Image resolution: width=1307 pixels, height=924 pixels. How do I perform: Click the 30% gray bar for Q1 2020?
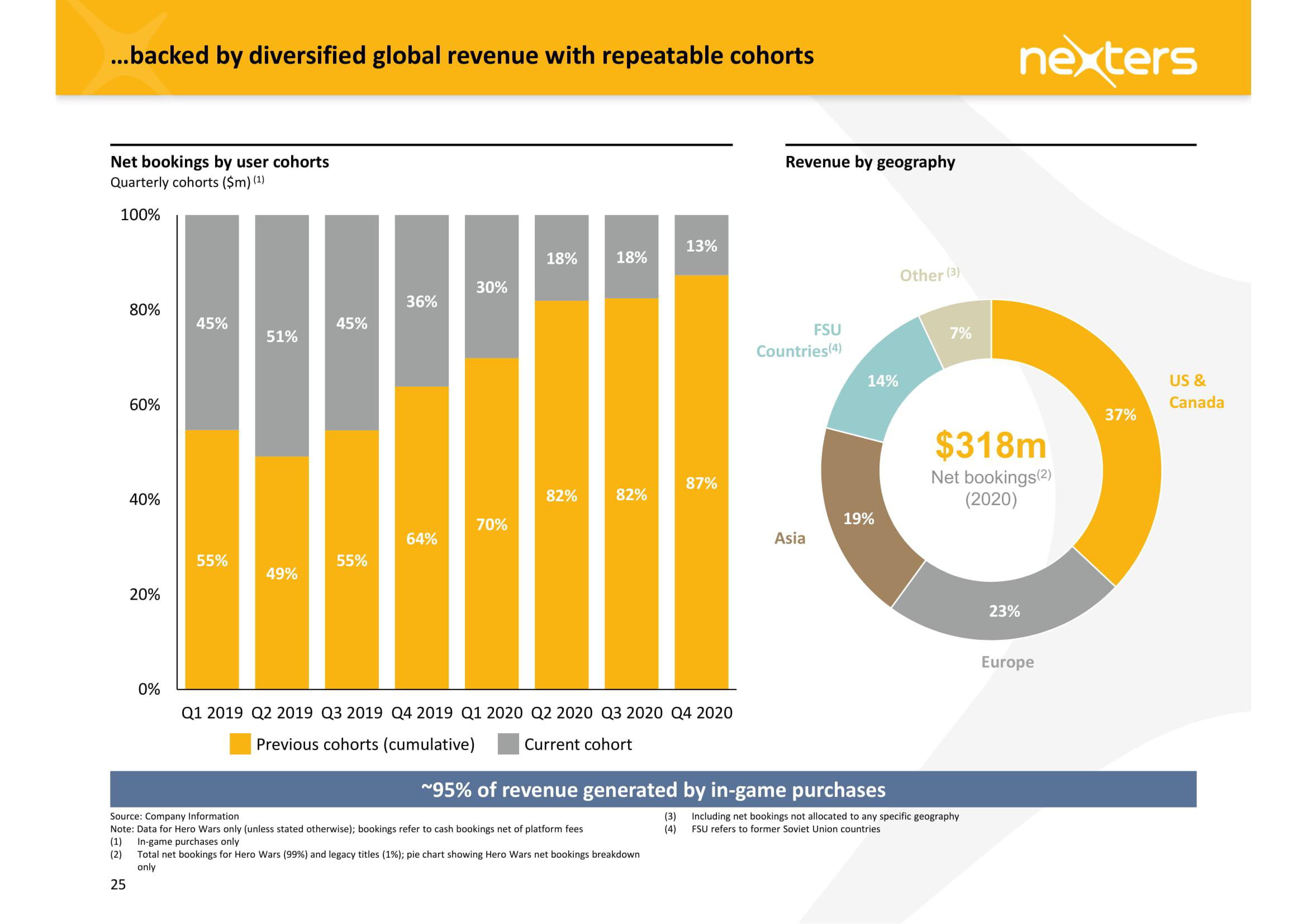point(492,287)
